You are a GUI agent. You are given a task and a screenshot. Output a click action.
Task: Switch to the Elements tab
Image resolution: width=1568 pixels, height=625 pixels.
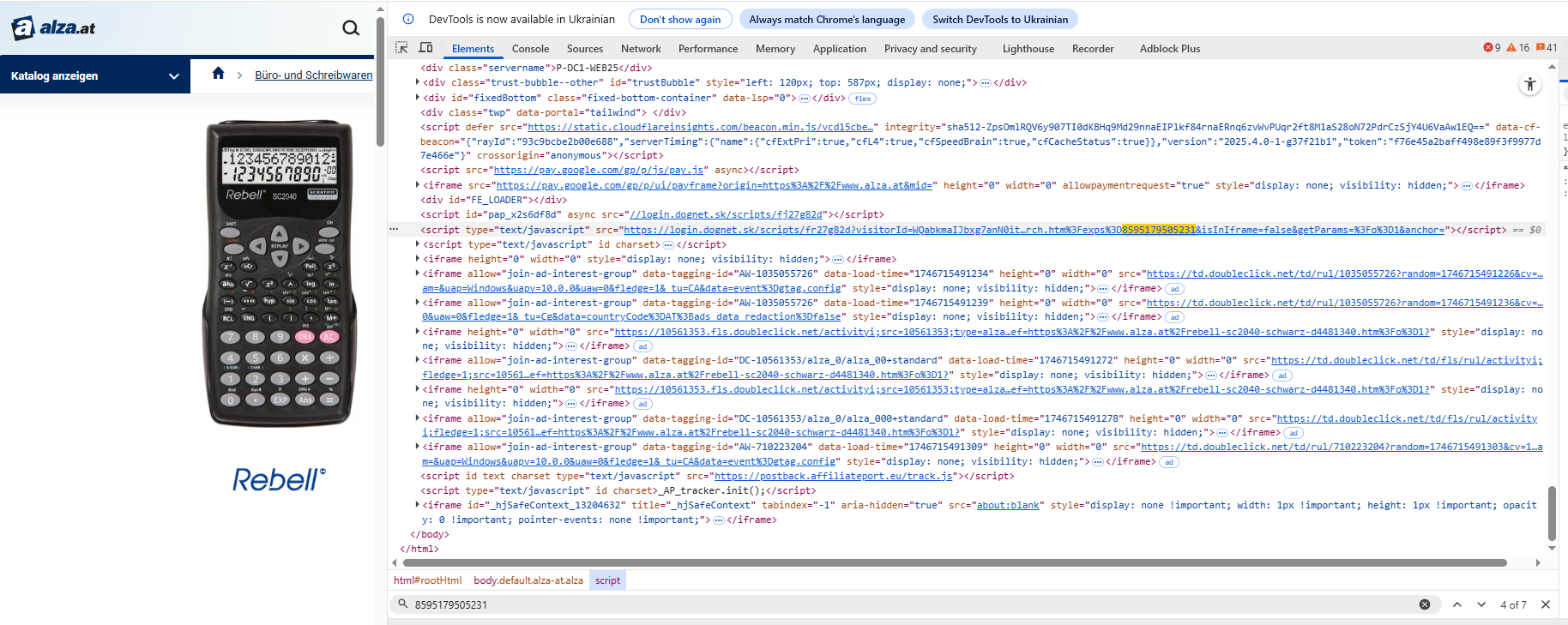pos(473,49)
